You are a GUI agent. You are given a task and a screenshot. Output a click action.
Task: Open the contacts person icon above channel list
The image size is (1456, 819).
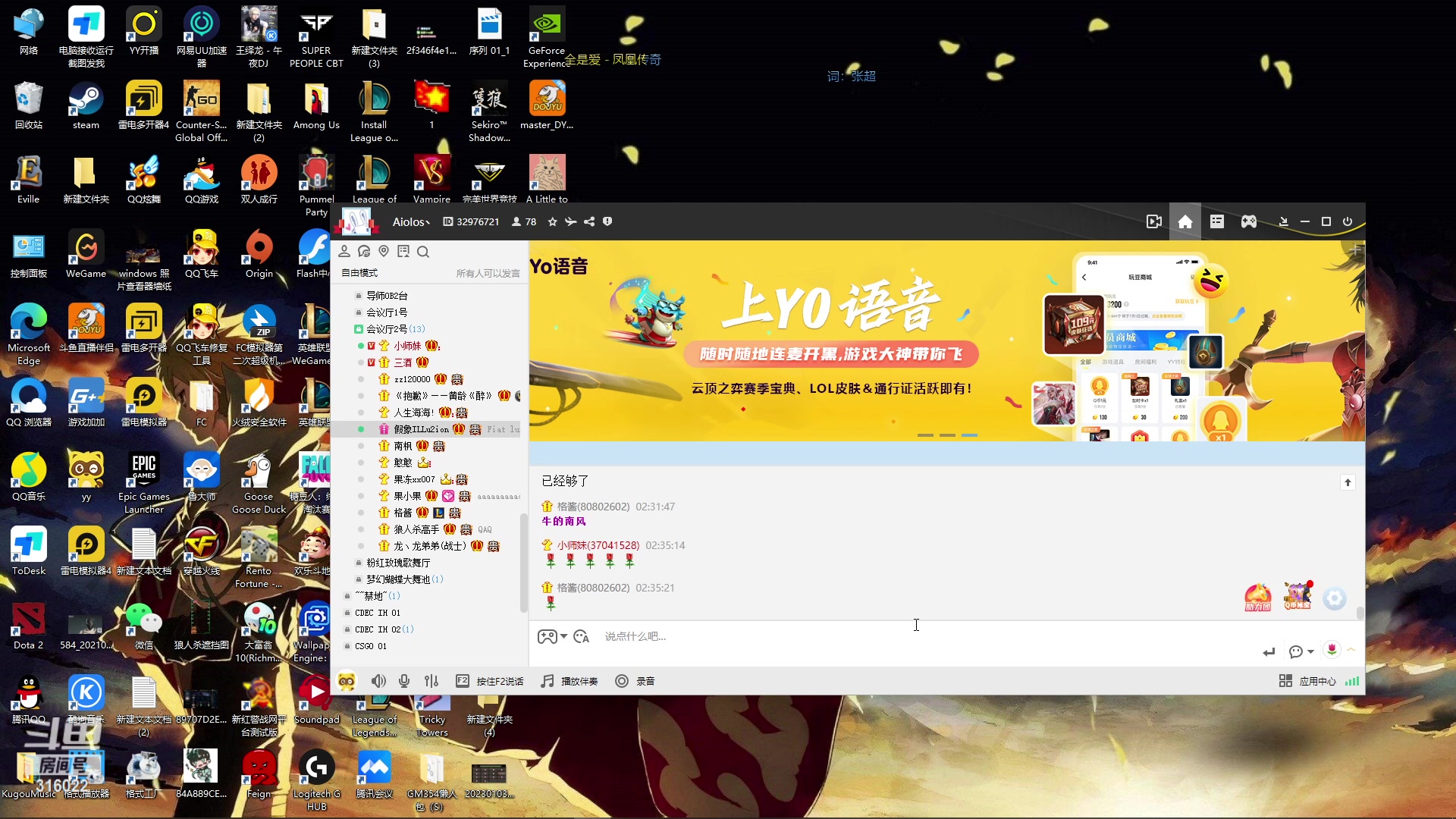coord(344,251)
